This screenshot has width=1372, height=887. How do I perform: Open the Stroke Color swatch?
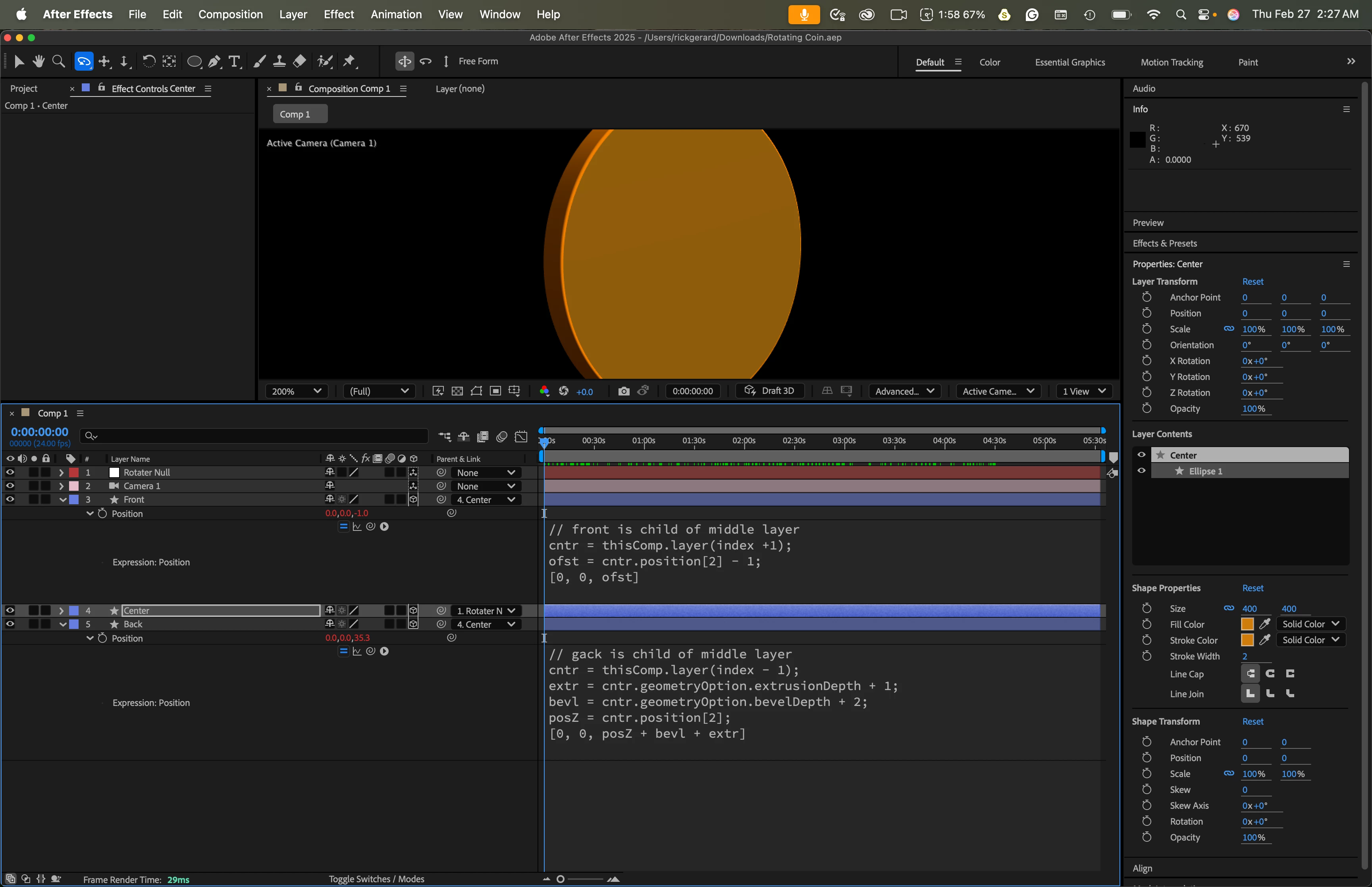(x=1247, y=640)
